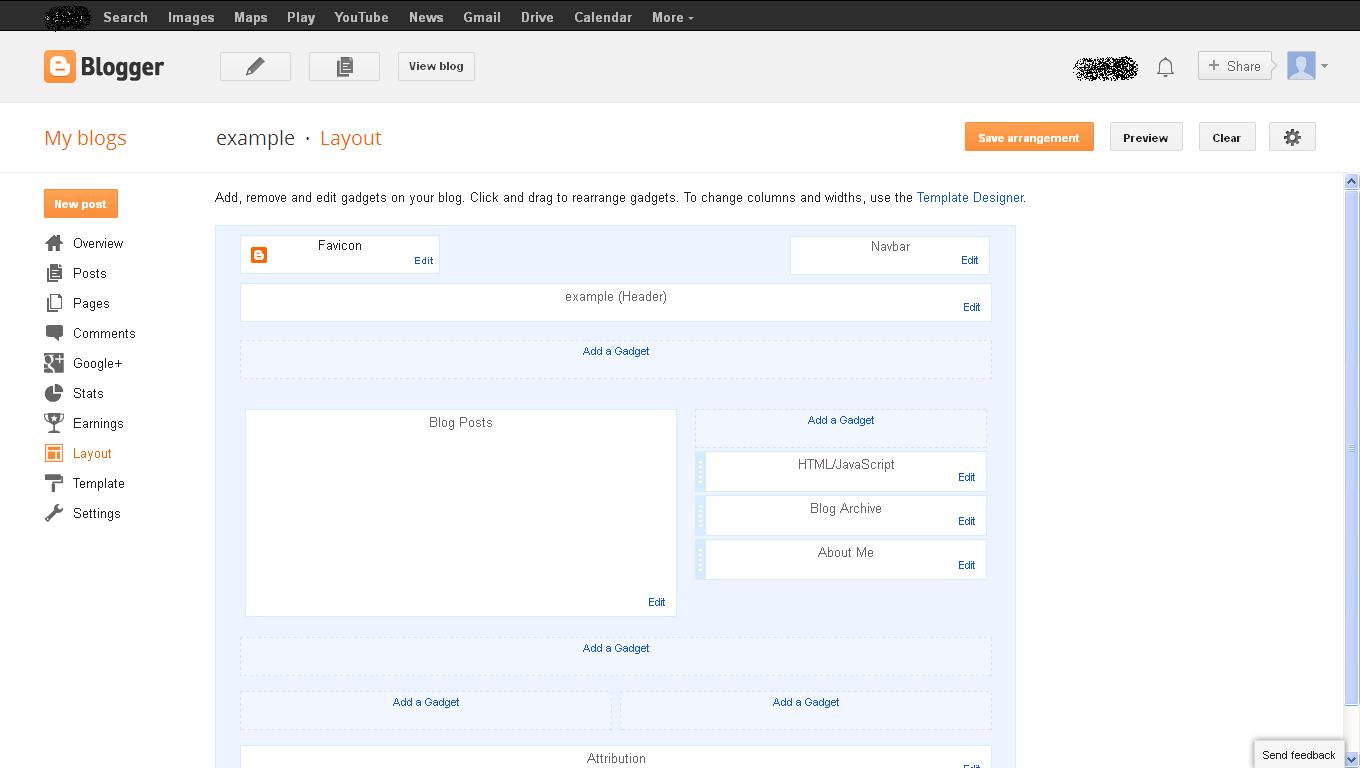The height and width of the screenshot is (768, 1360).
Task: Click the Settings wrench icon
Action: pyautogui.click(x=54, y=513)
